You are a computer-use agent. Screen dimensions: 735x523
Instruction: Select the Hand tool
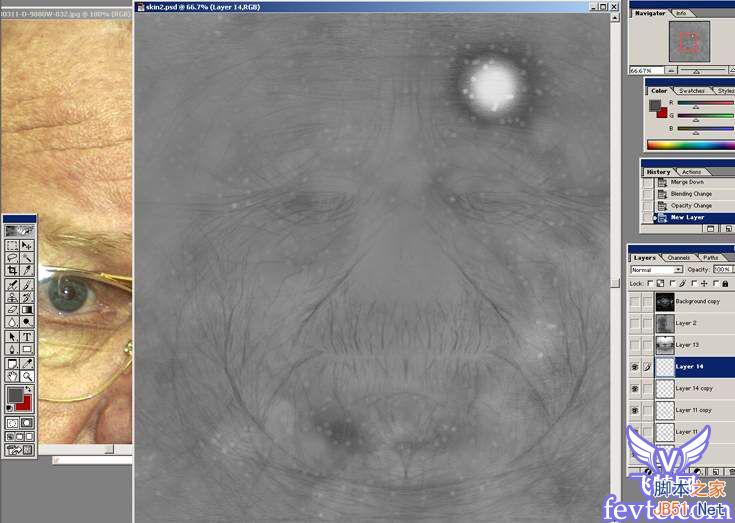pyautogui.click(x=12, y=376)
